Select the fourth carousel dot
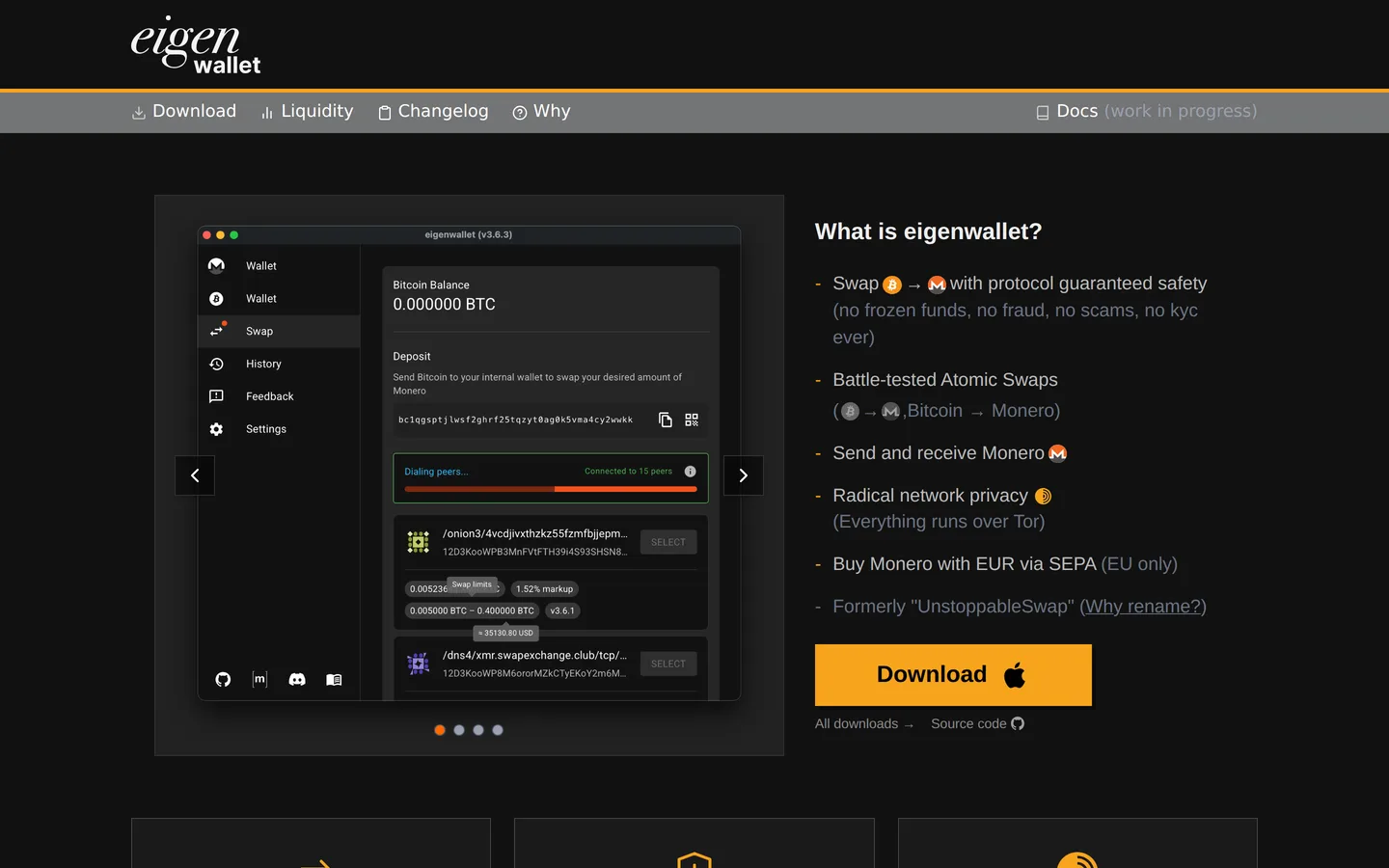This screenshot has height=868, width=1389. tap(498, 730)
